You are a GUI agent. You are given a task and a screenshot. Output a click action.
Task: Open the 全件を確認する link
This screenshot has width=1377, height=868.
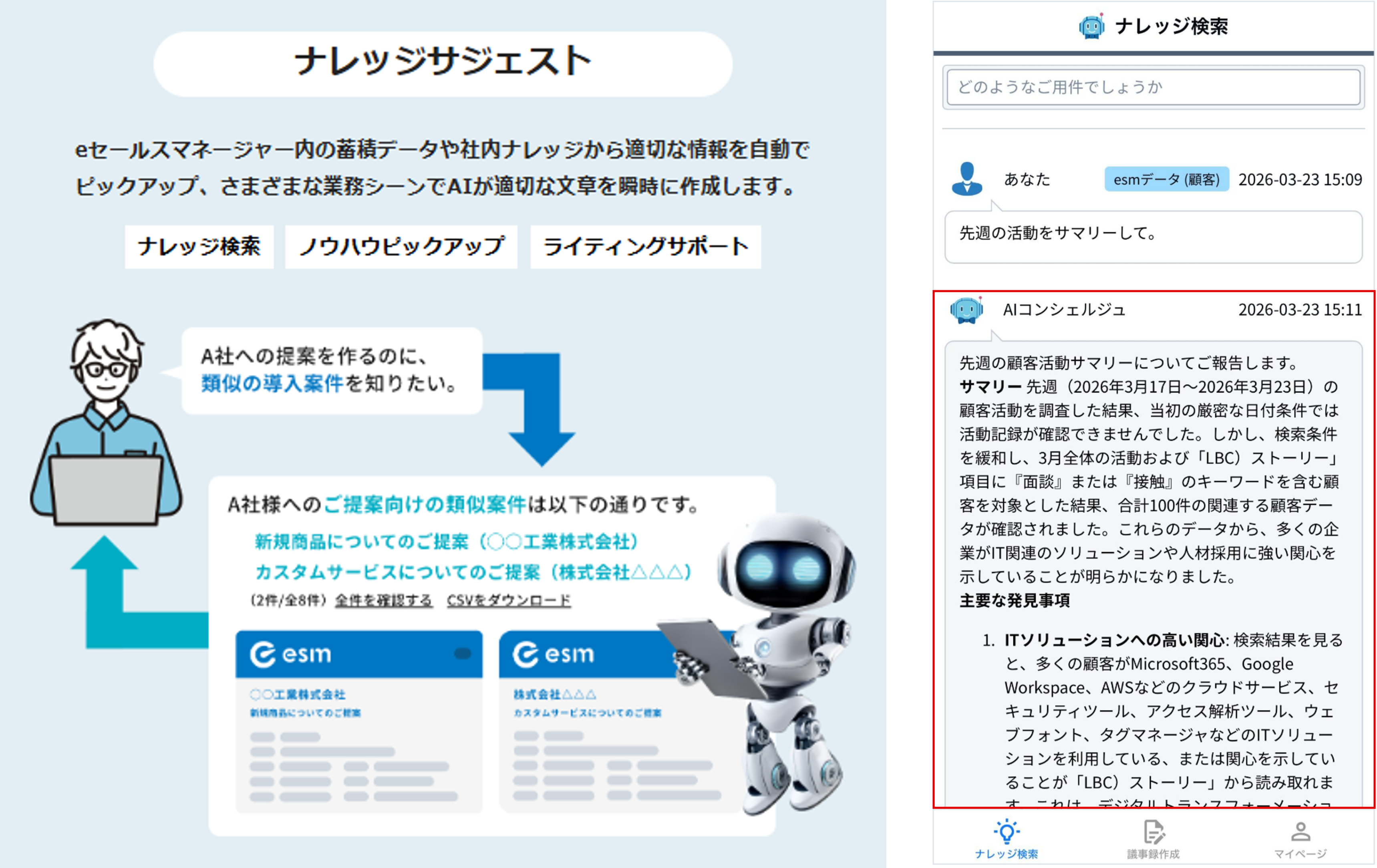[383, 600]
